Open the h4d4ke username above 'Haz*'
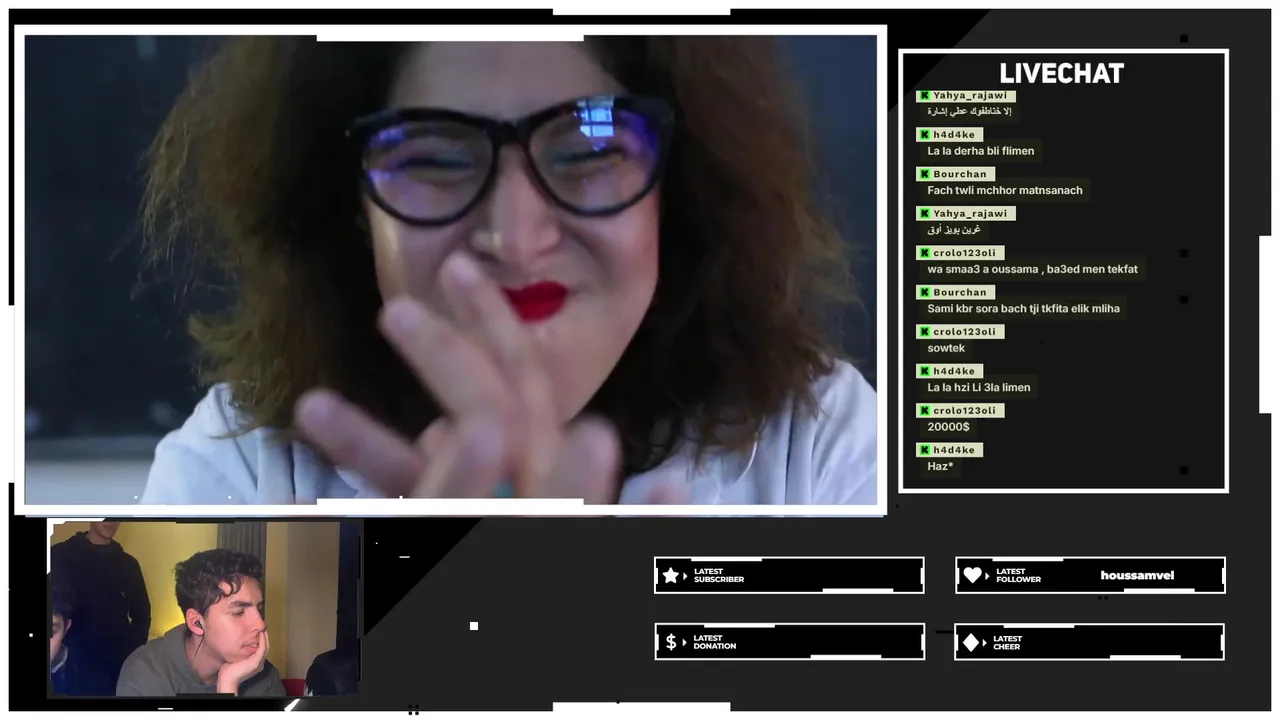This screenshot has height=720, width=1280. coord(954,450)
